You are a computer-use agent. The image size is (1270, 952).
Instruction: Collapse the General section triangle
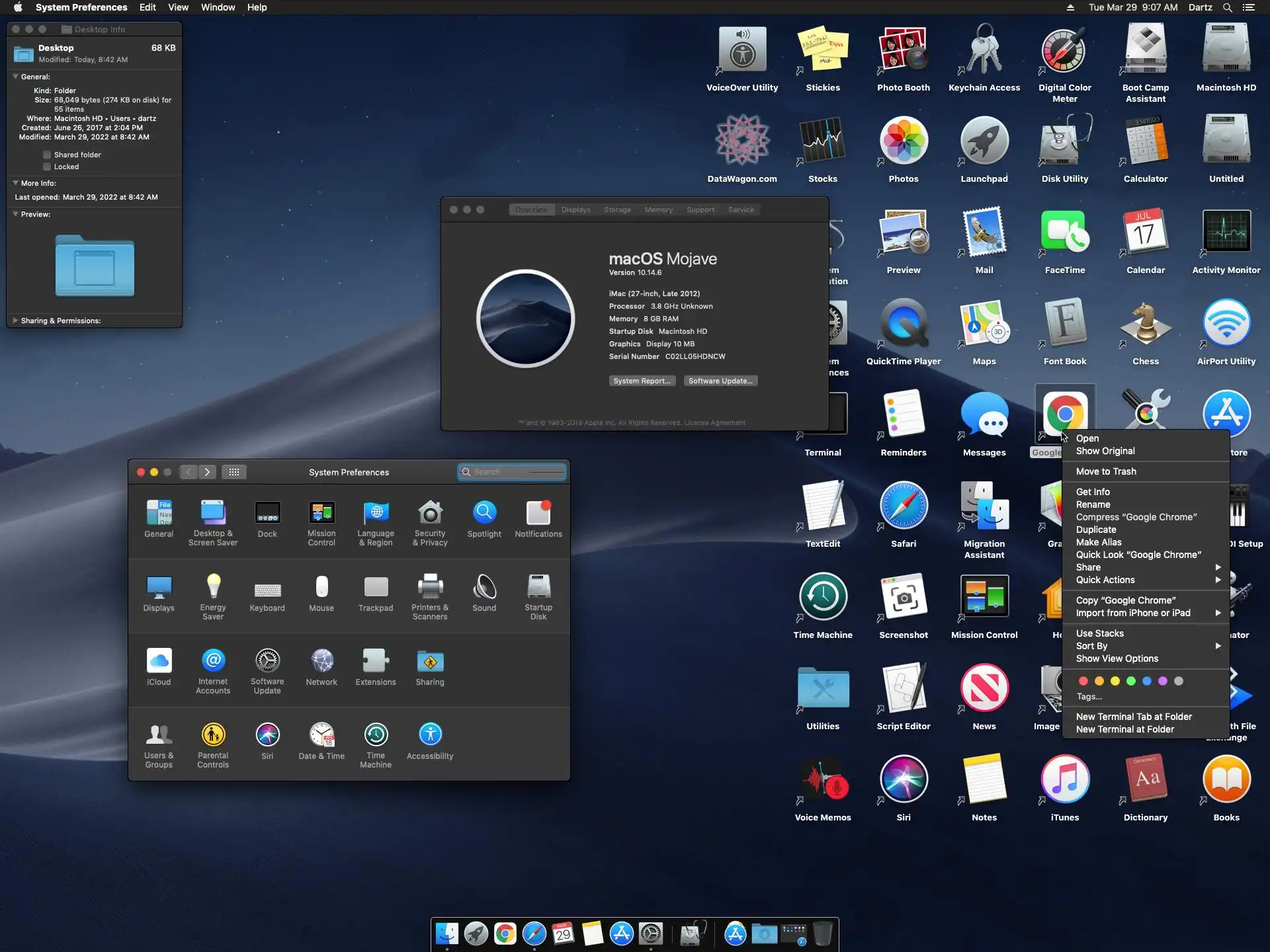(15, 77)
